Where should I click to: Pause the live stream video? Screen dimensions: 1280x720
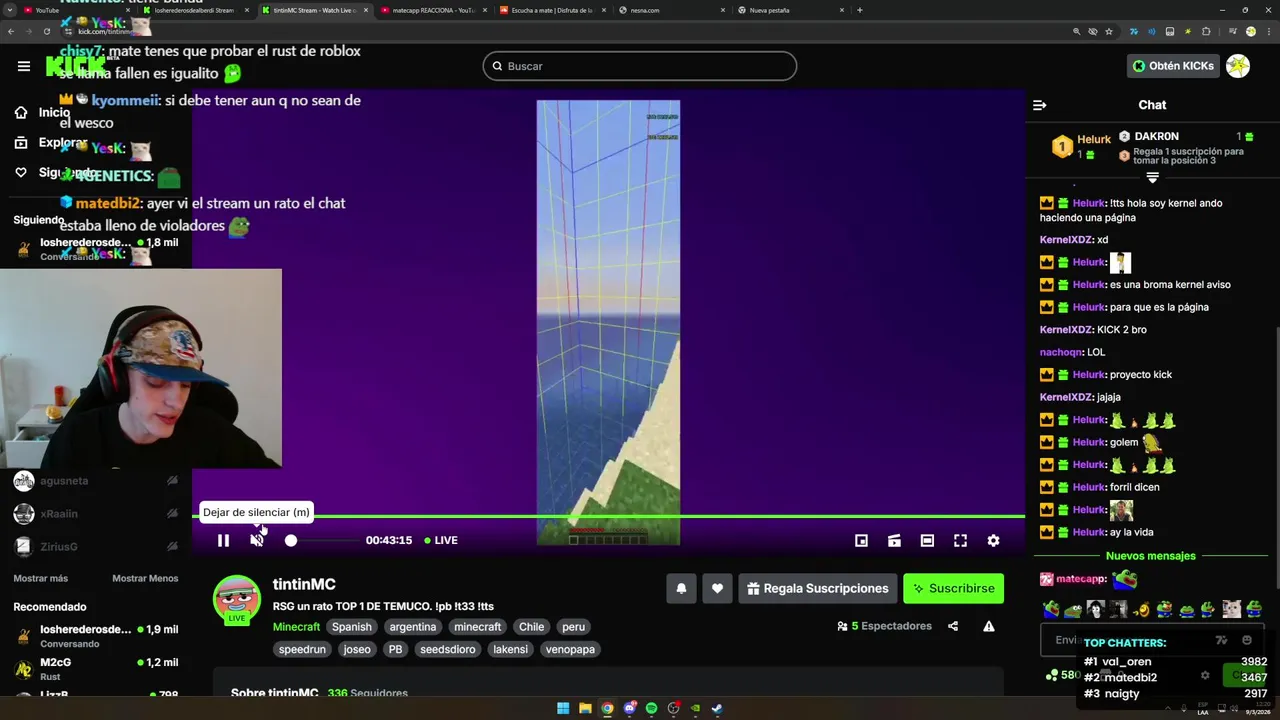click(223, 540)
